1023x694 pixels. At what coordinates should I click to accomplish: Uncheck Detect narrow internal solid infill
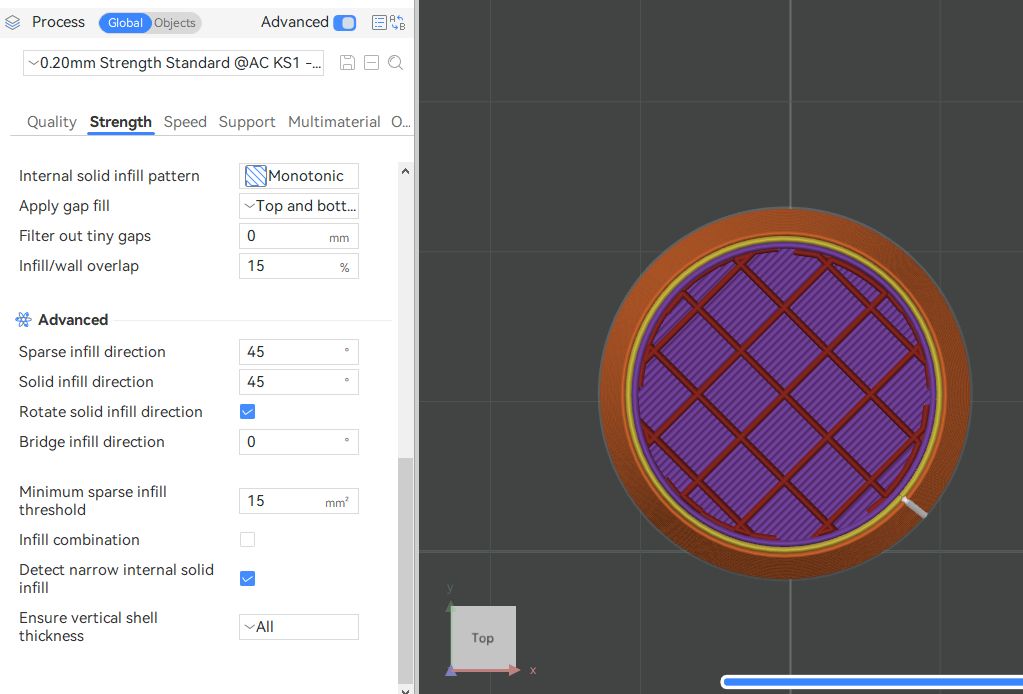point(247,579)
